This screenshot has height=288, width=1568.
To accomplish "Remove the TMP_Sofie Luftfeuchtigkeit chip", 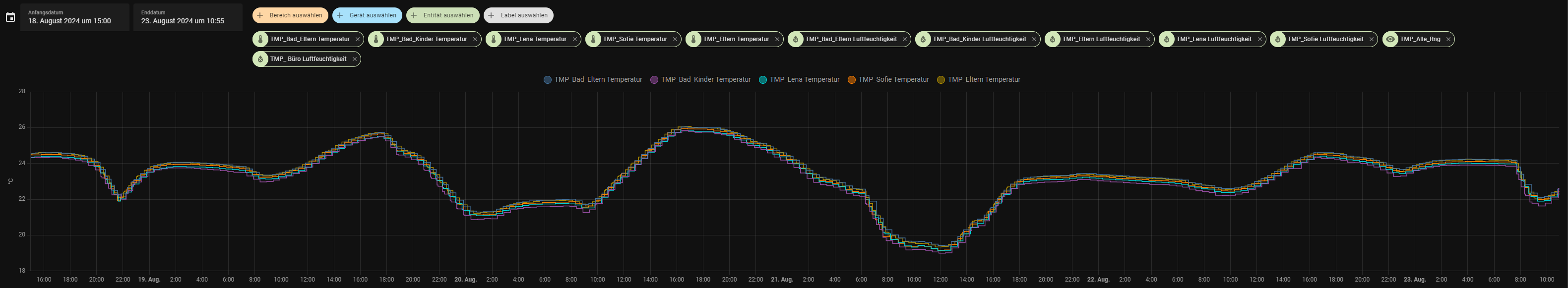I will coord(1372,39).
